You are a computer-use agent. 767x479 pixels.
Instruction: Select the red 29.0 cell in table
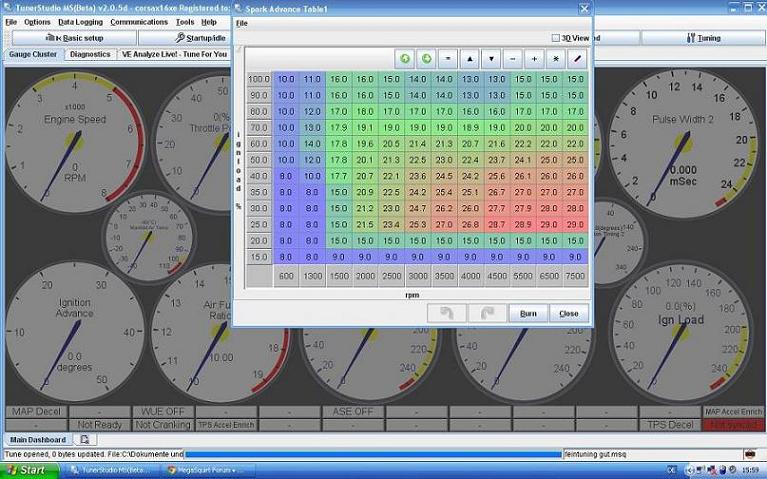[x=550, y=225]
